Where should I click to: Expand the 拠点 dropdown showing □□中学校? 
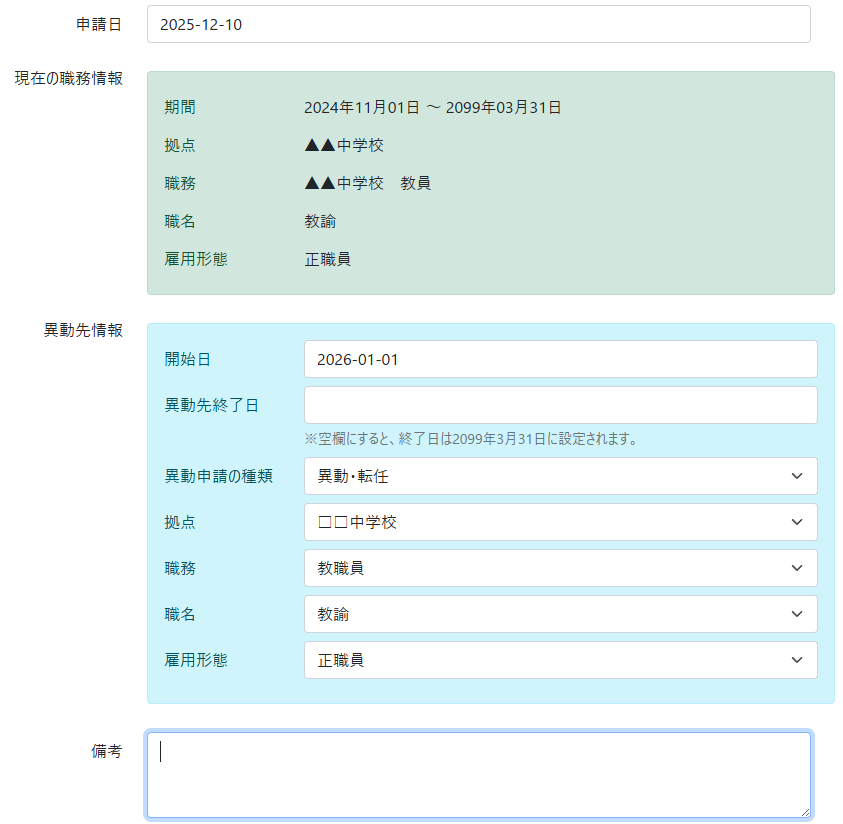point(560,522)
